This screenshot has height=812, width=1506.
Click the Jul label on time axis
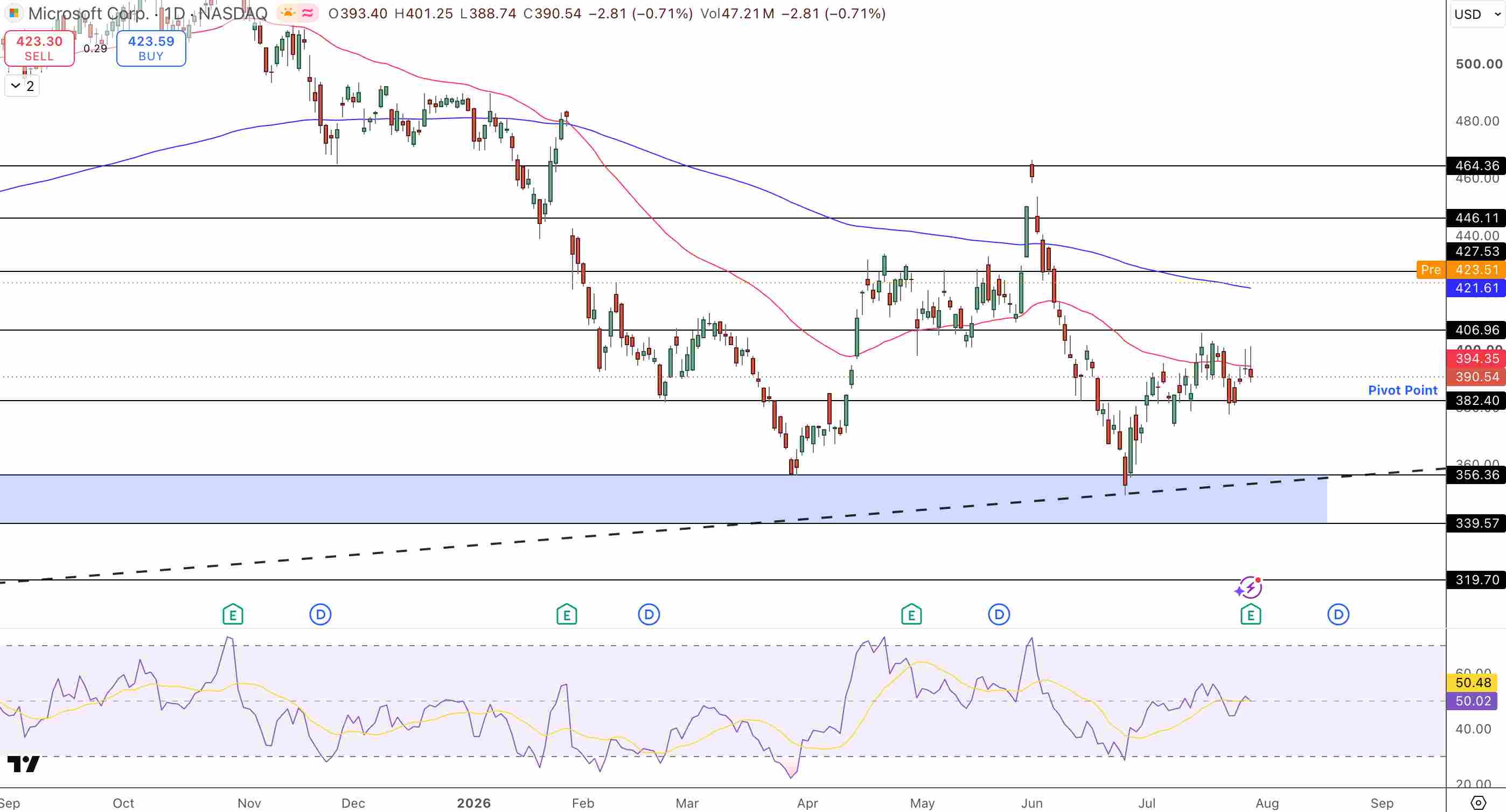[x=1147, y=803]
